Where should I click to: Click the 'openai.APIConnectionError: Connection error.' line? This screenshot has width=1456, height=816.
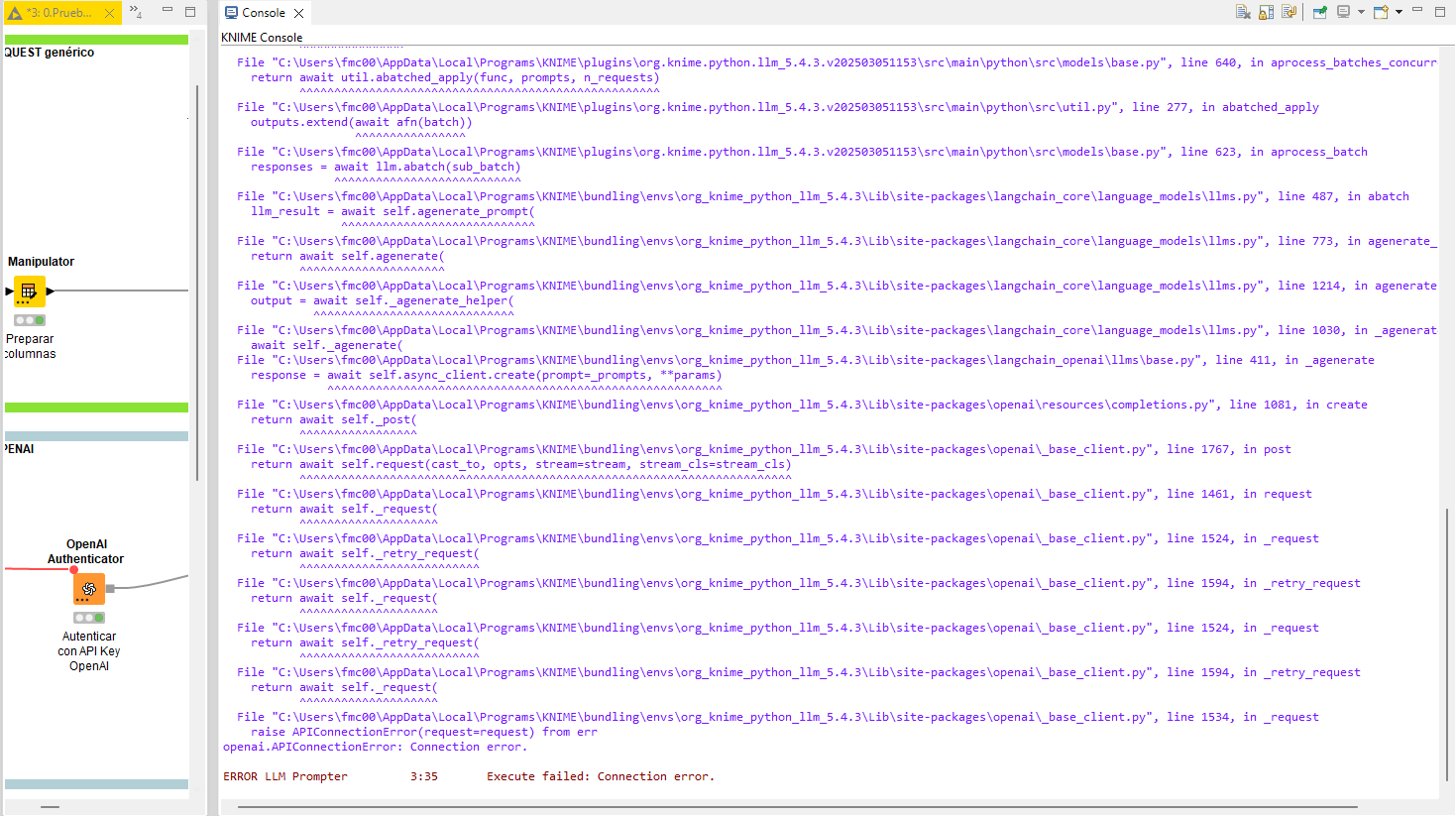point(376,747)
